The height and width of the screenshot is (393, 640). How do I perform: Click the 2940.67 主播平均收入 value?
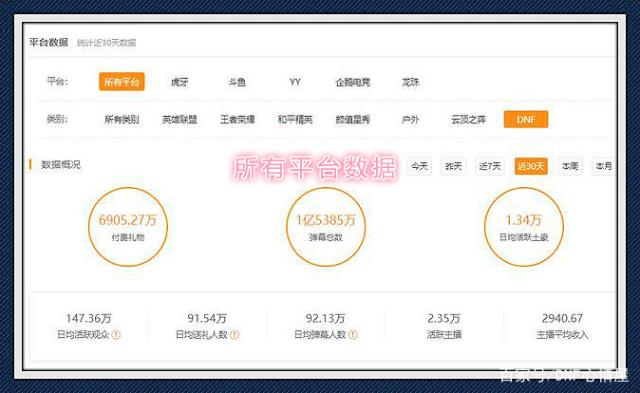click(x=562, y=318)
